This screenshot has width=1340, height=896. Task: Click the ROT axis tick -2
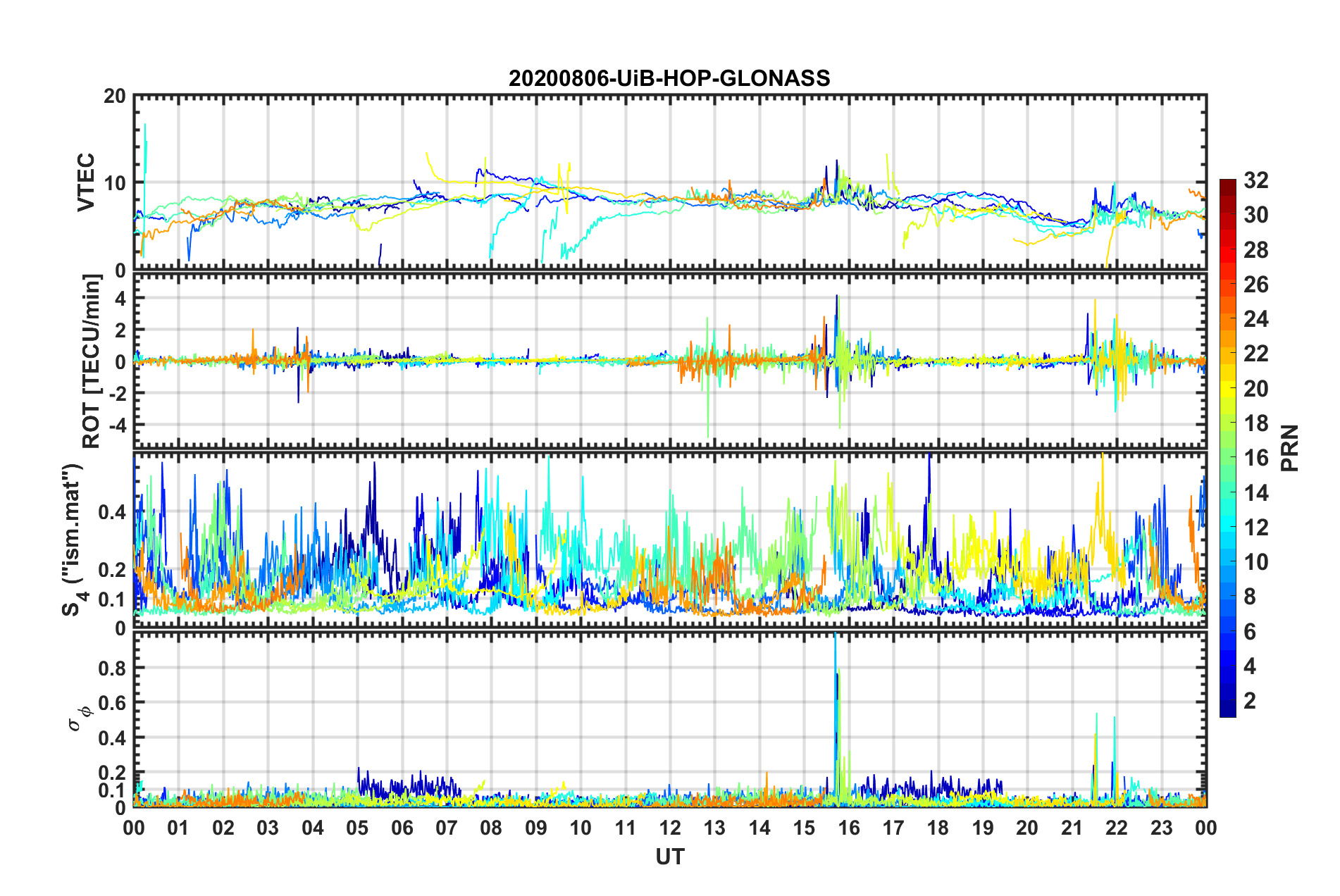(118, 393)
